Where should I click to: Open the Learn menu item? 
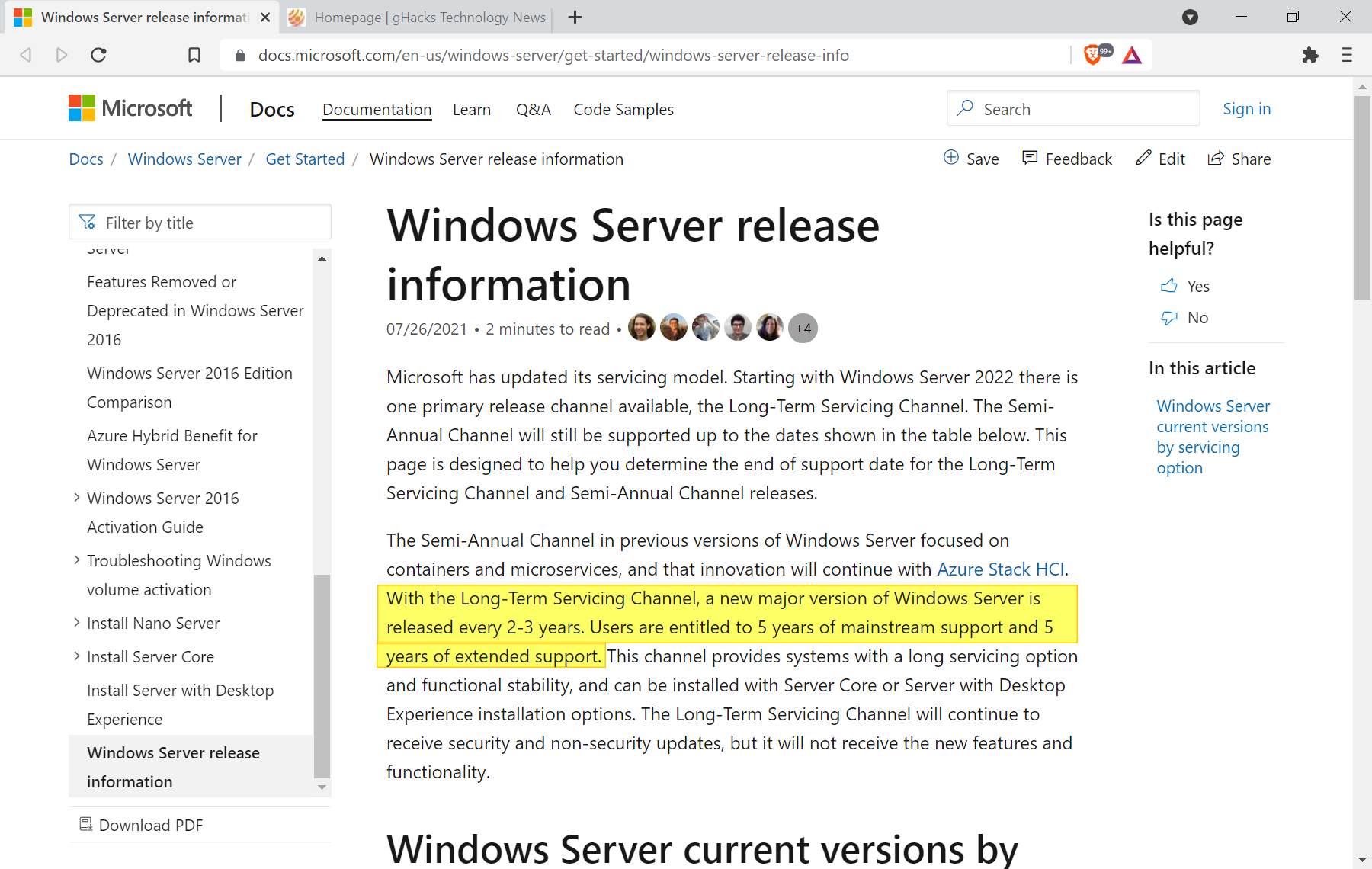[x=472, y=109]
